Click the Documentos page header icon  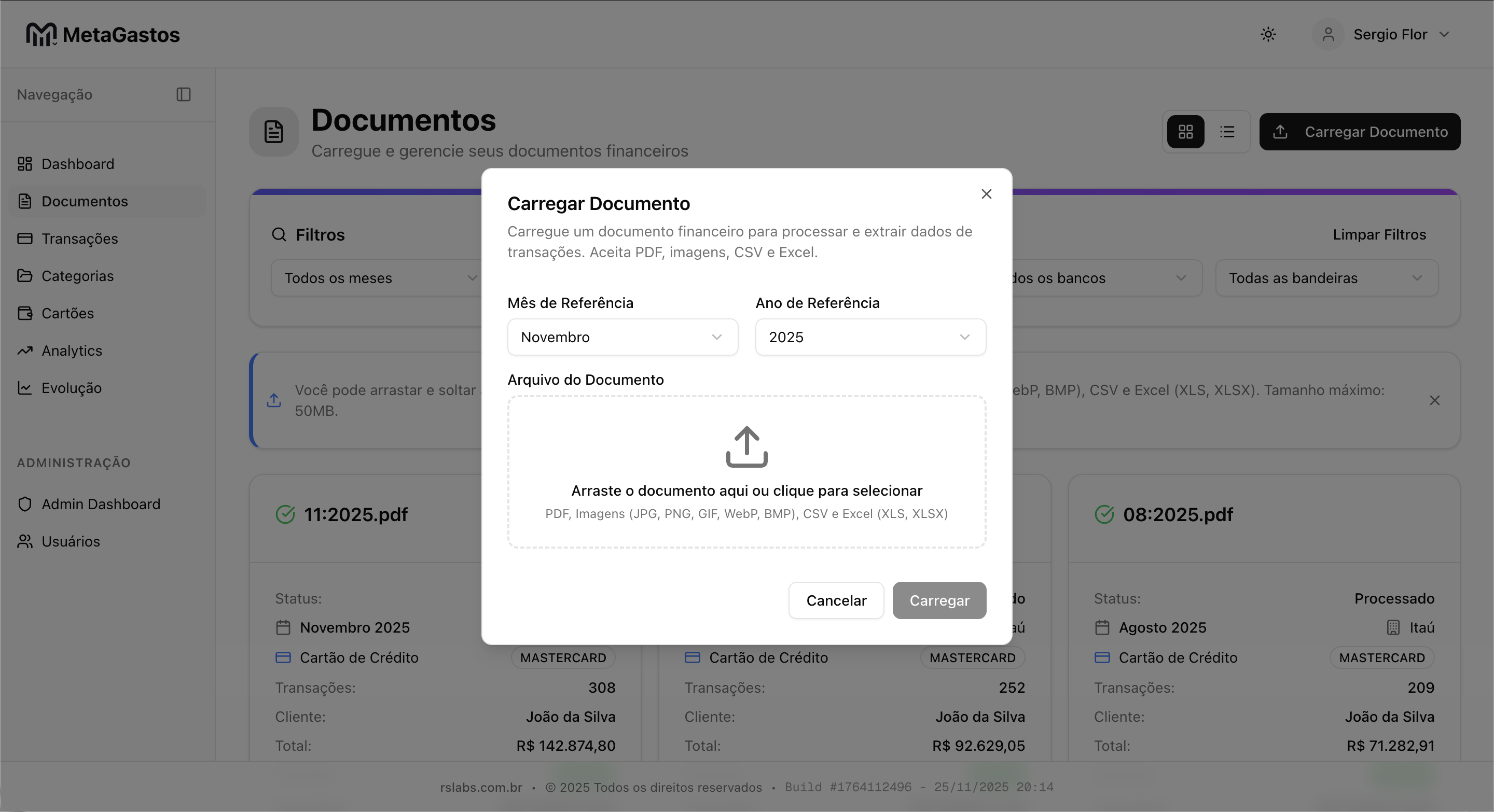pos(274,132)
